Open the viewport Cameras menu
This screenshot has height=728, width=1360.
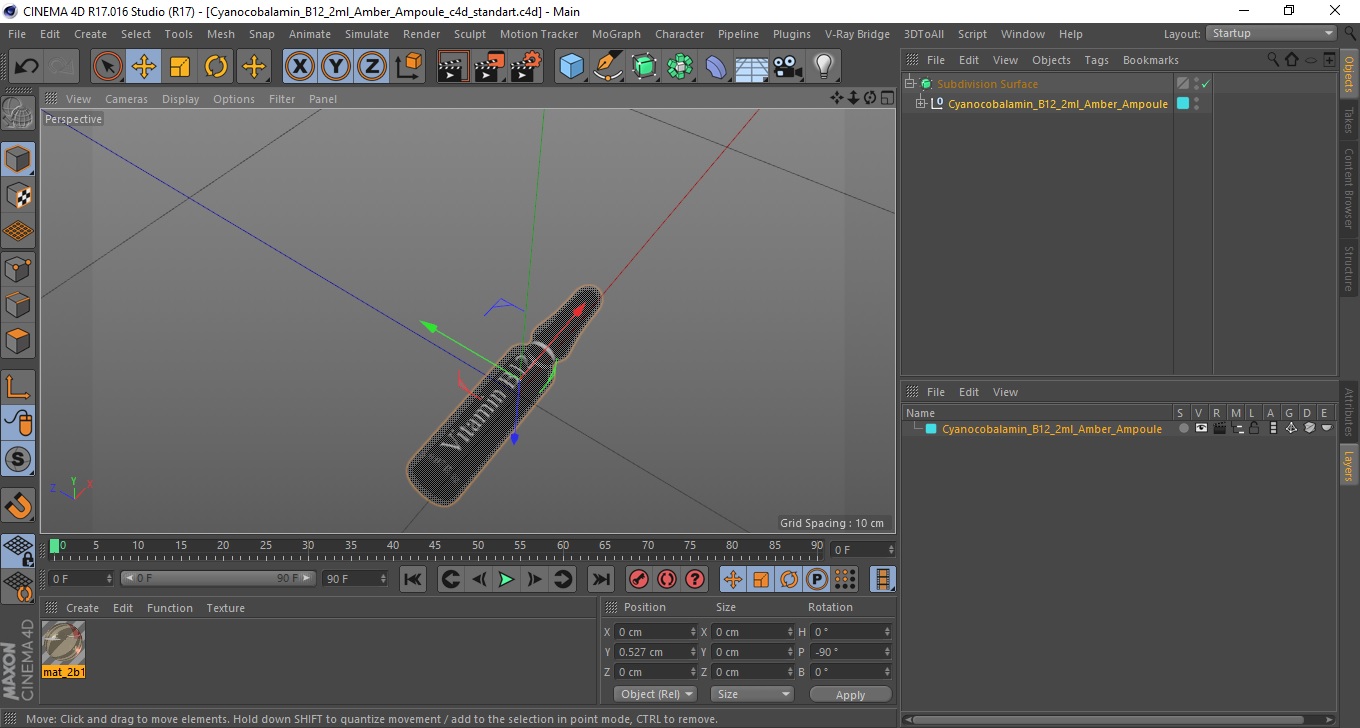(x=126, y=99)
